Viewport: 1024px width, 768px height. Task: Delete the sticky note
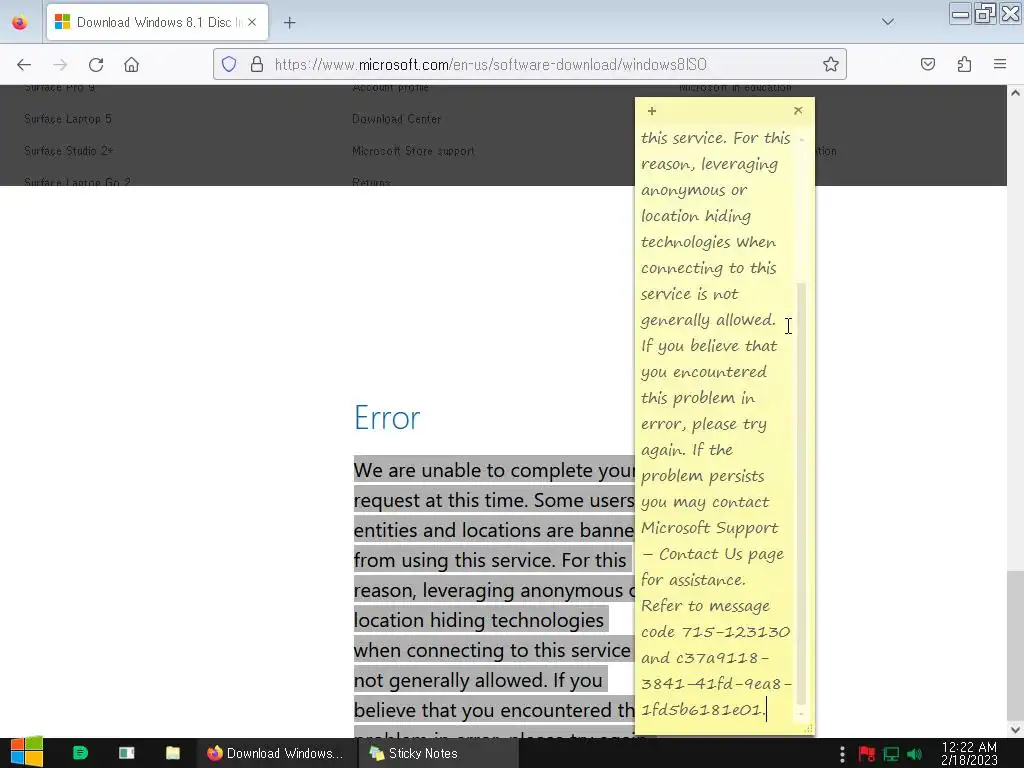798,110
